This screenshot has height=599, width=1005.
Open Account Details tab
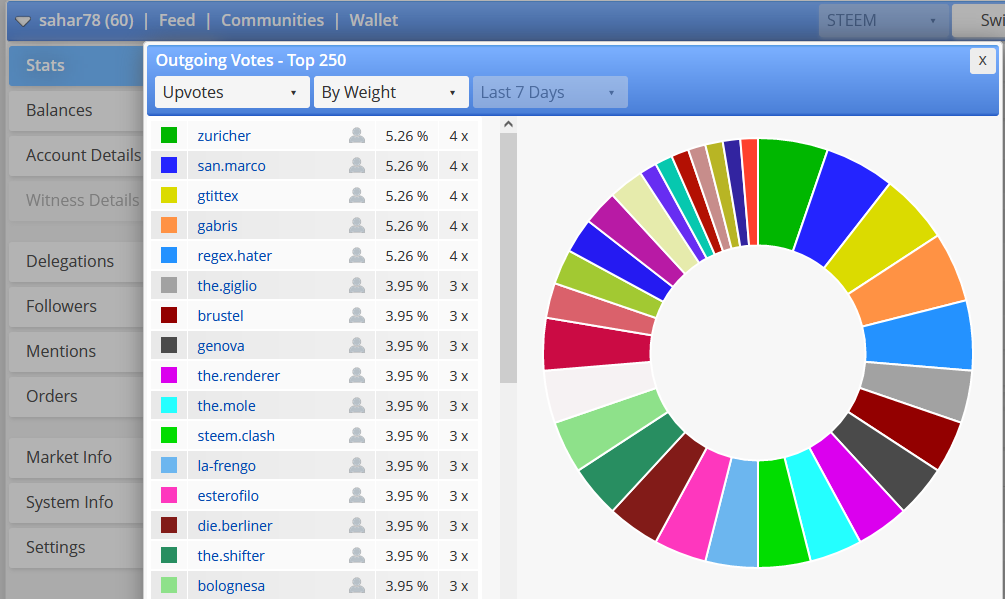[x=76, y=155]
